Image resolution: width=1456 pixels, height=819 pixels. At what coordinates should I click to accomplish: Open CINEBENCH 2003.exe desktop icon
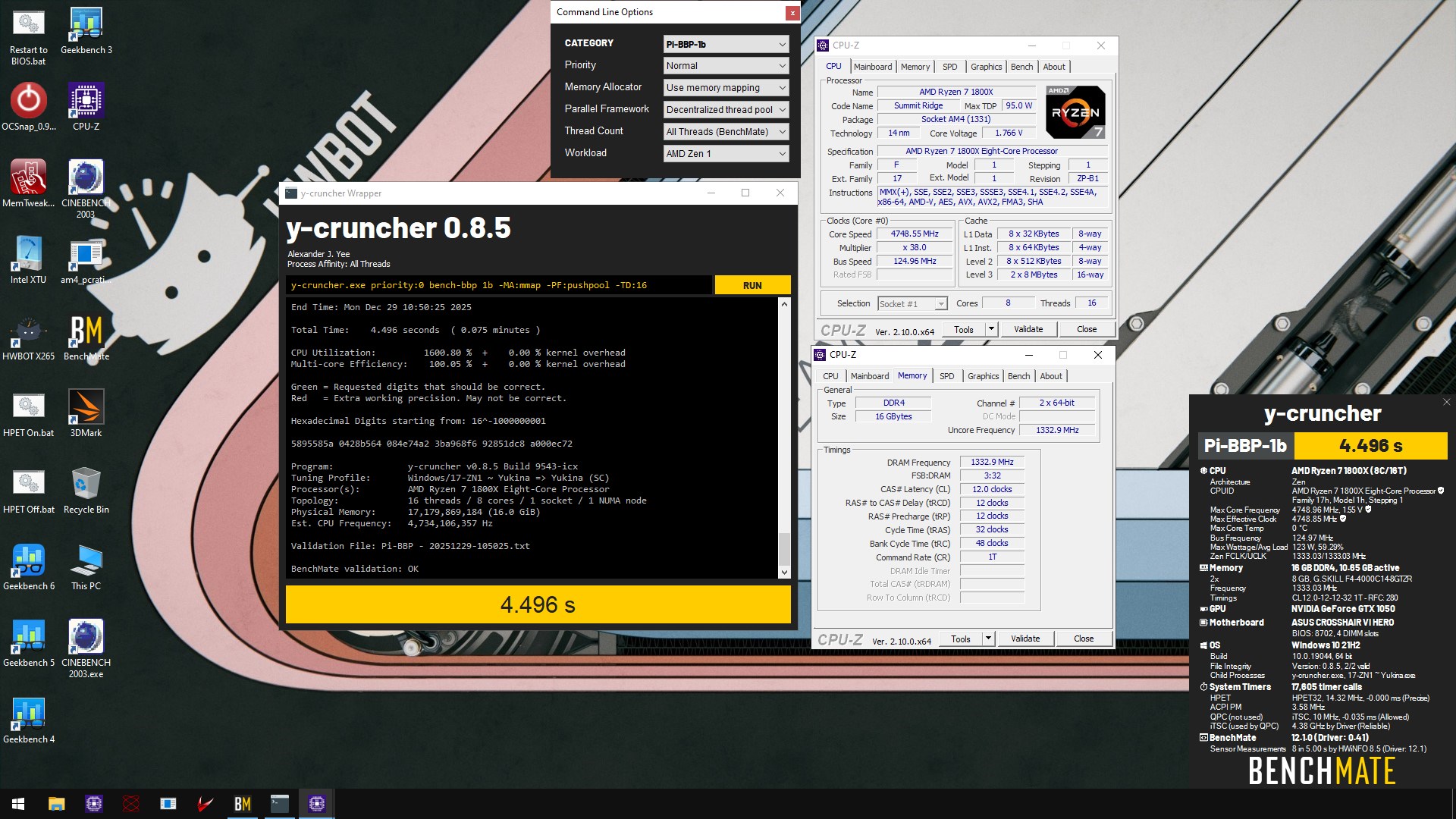tap(86, 648)
